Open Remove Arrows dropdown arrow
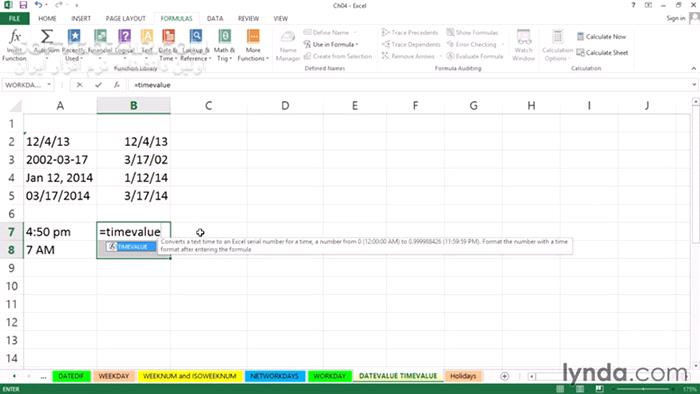Viewport: 700px width, 394px height. (x=441, y=56)
